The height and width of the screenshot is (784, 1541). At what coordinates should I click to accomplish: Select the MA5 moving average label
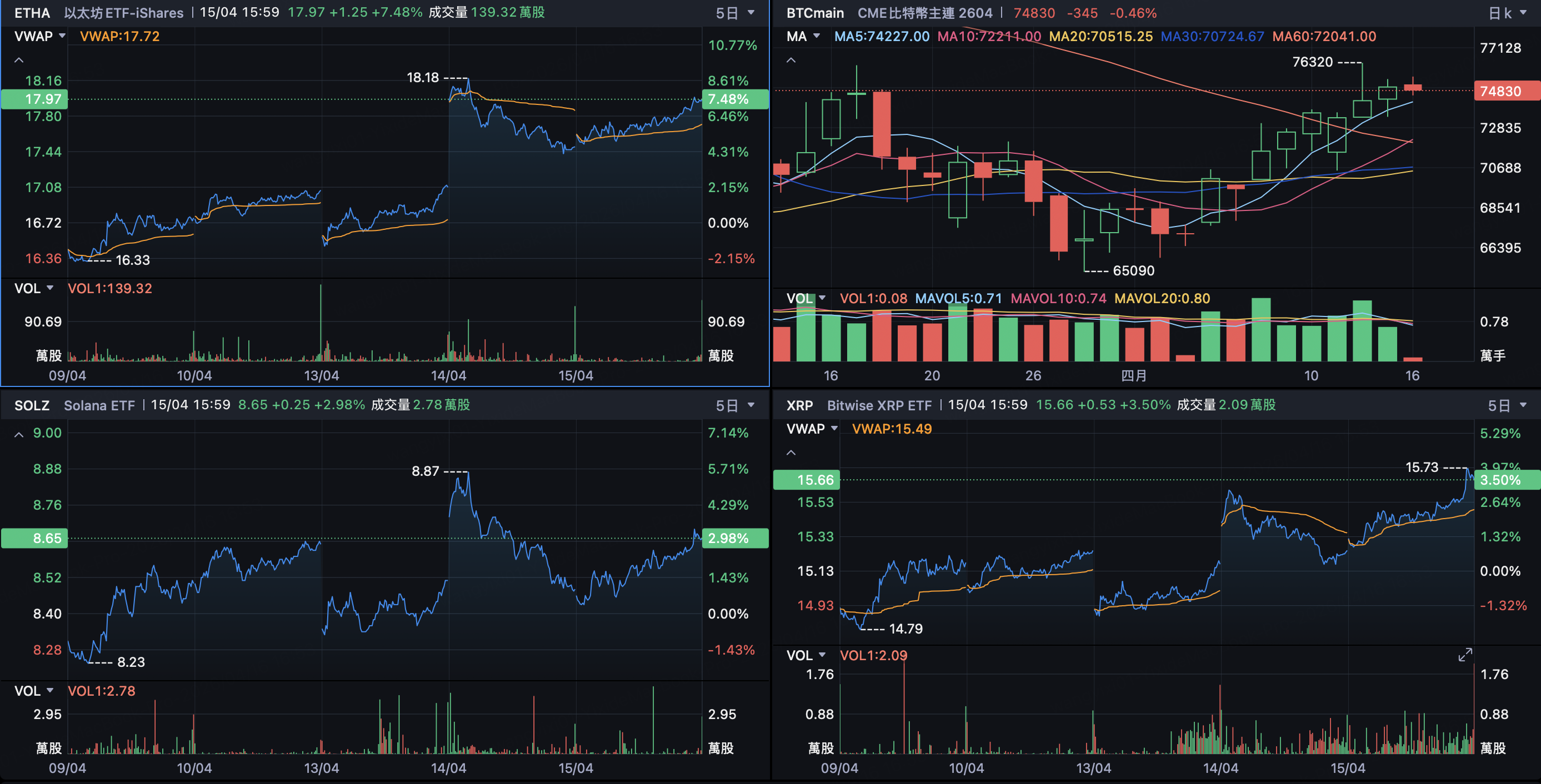(881, 37)
